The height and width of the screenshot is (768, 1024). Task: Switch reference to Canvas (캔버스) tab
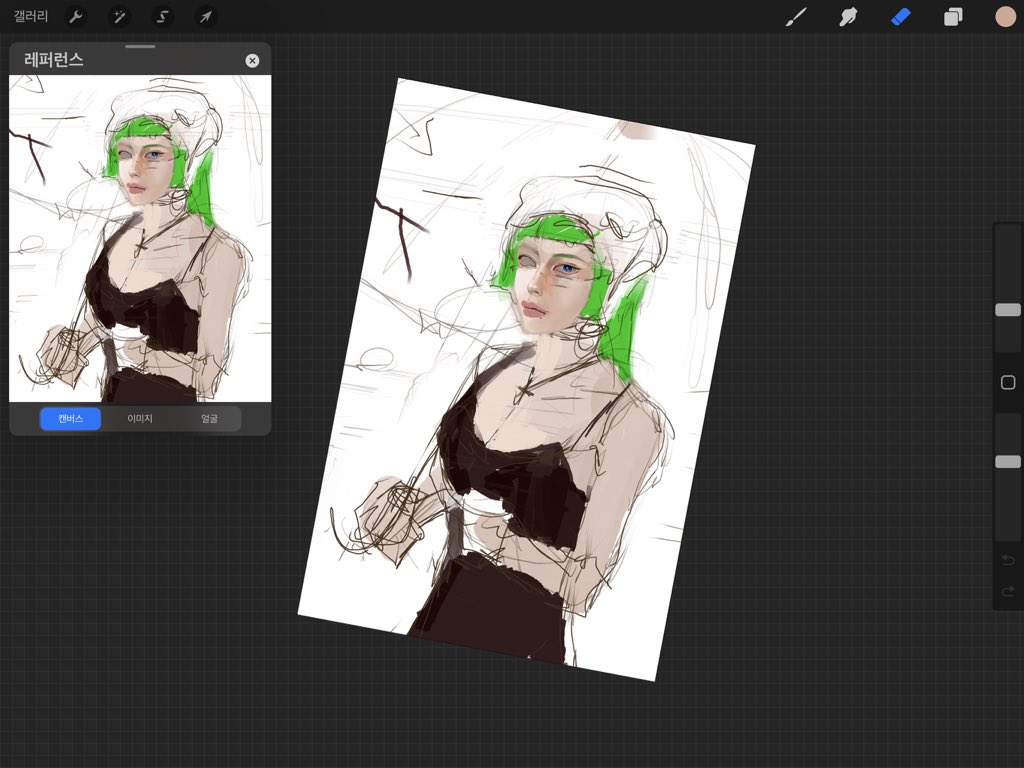(x=71, y=419)
